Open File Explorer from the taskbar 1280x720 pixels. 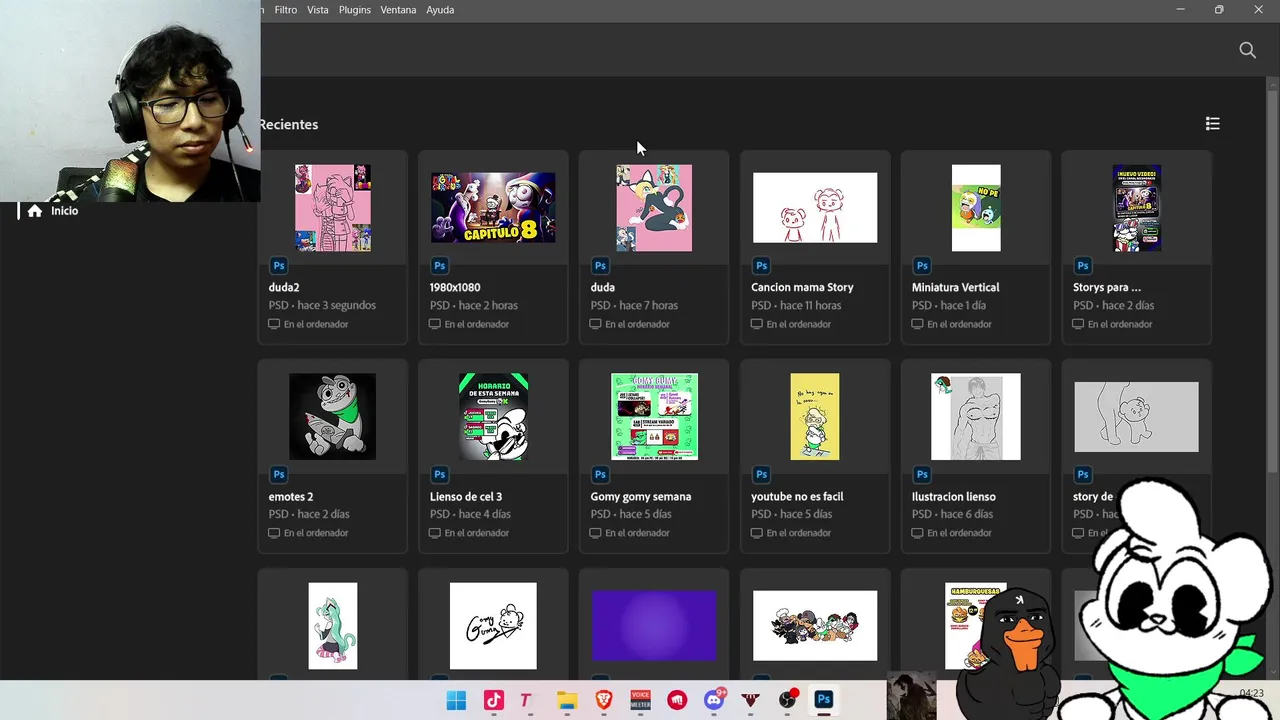567,700
